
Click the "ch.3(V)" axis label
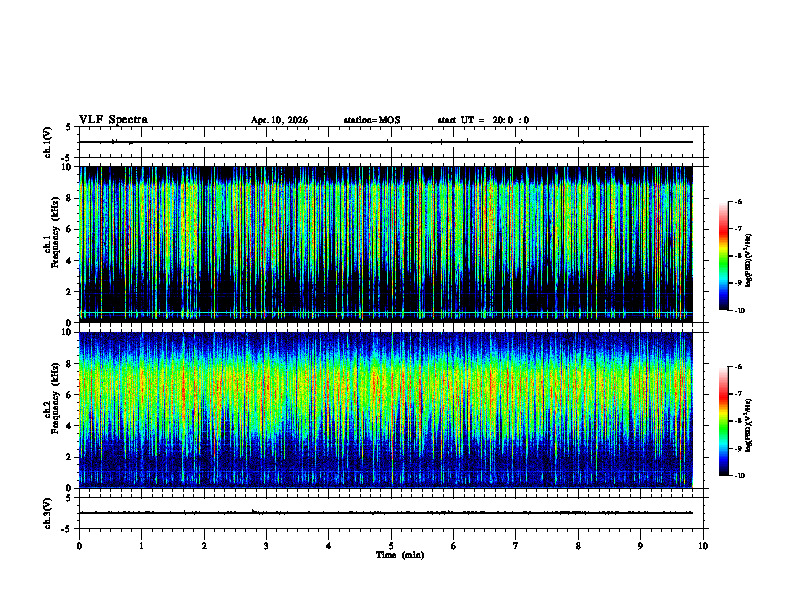point(47,513)
